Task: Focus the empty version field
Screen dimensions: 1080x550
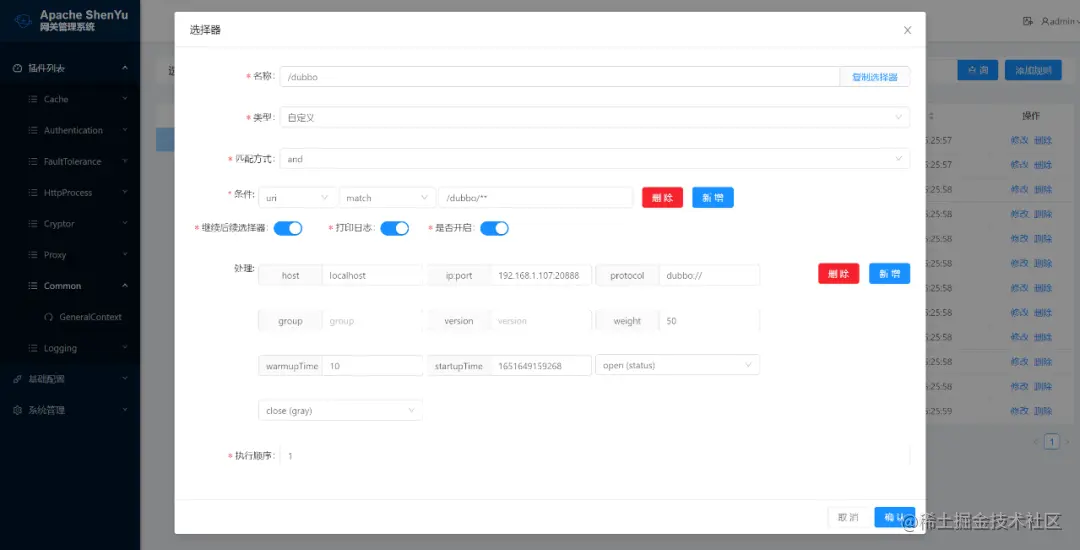Action: click(541, 321)
